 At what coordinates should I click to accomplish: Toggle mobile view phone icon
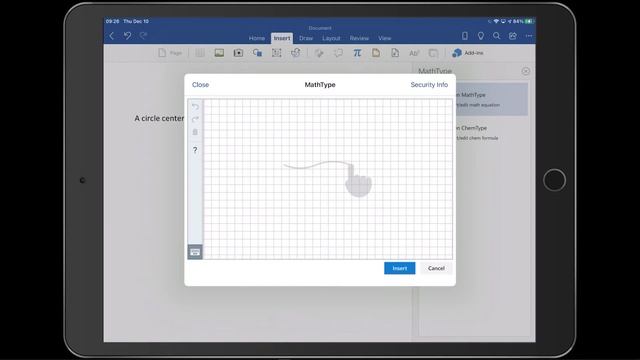coord(465,36)
